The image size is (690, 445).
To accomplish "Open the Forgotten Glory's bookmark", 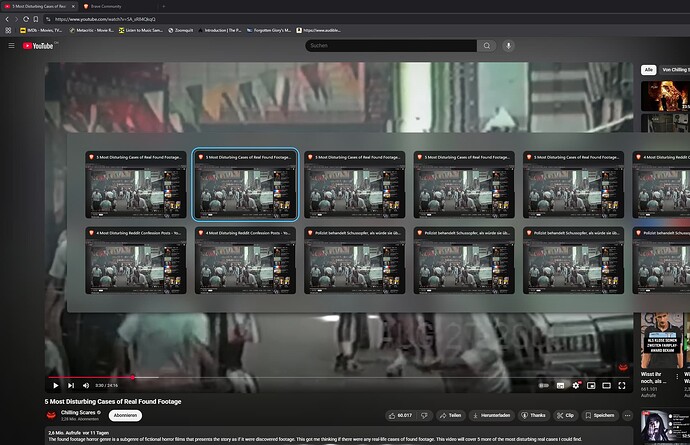I will click(x=269, y=30).
